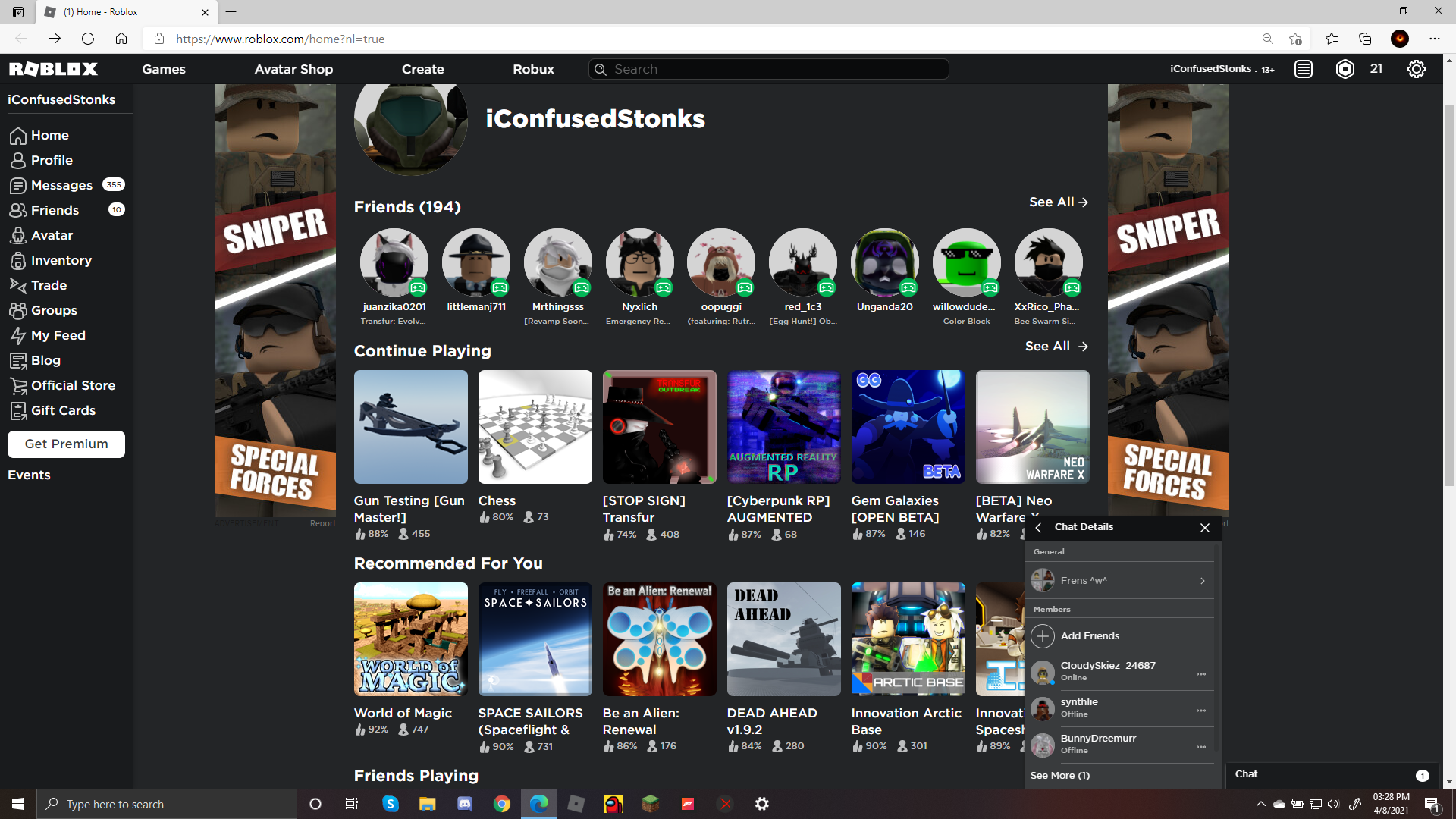Open the Transfur STOP SIGN game tile
The image size is (1456, 819).
[660, 427]
